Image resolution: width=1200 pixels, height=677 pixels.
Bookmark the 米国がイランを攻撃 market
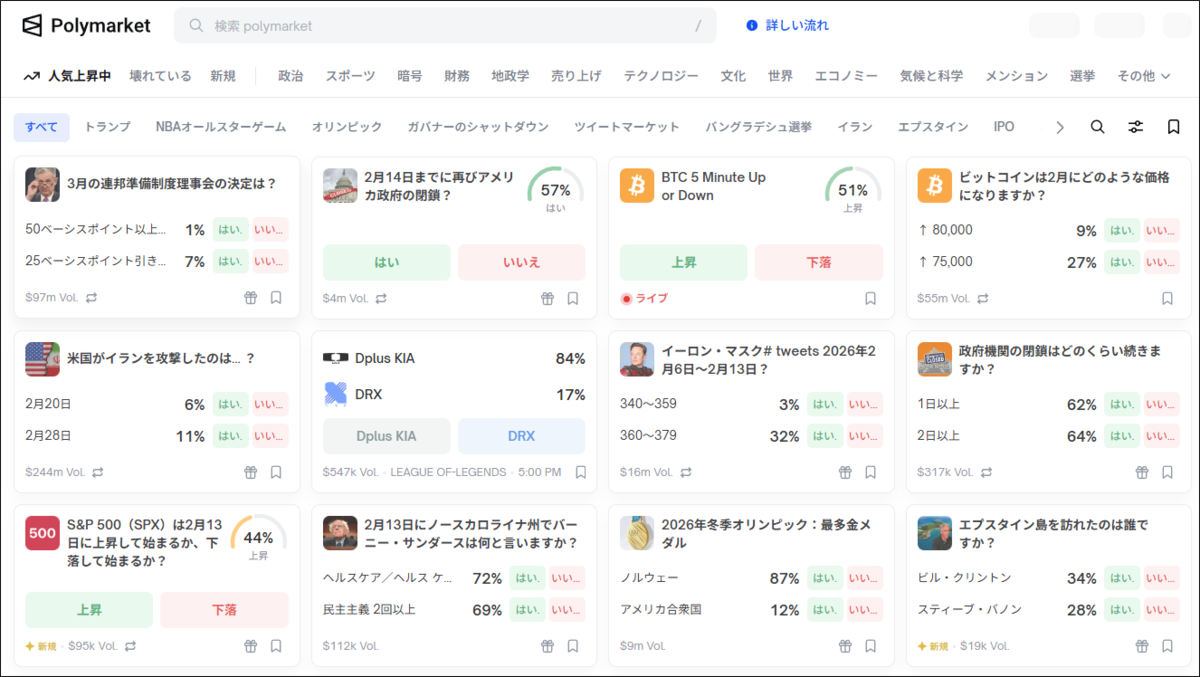[x=276, y=472]
